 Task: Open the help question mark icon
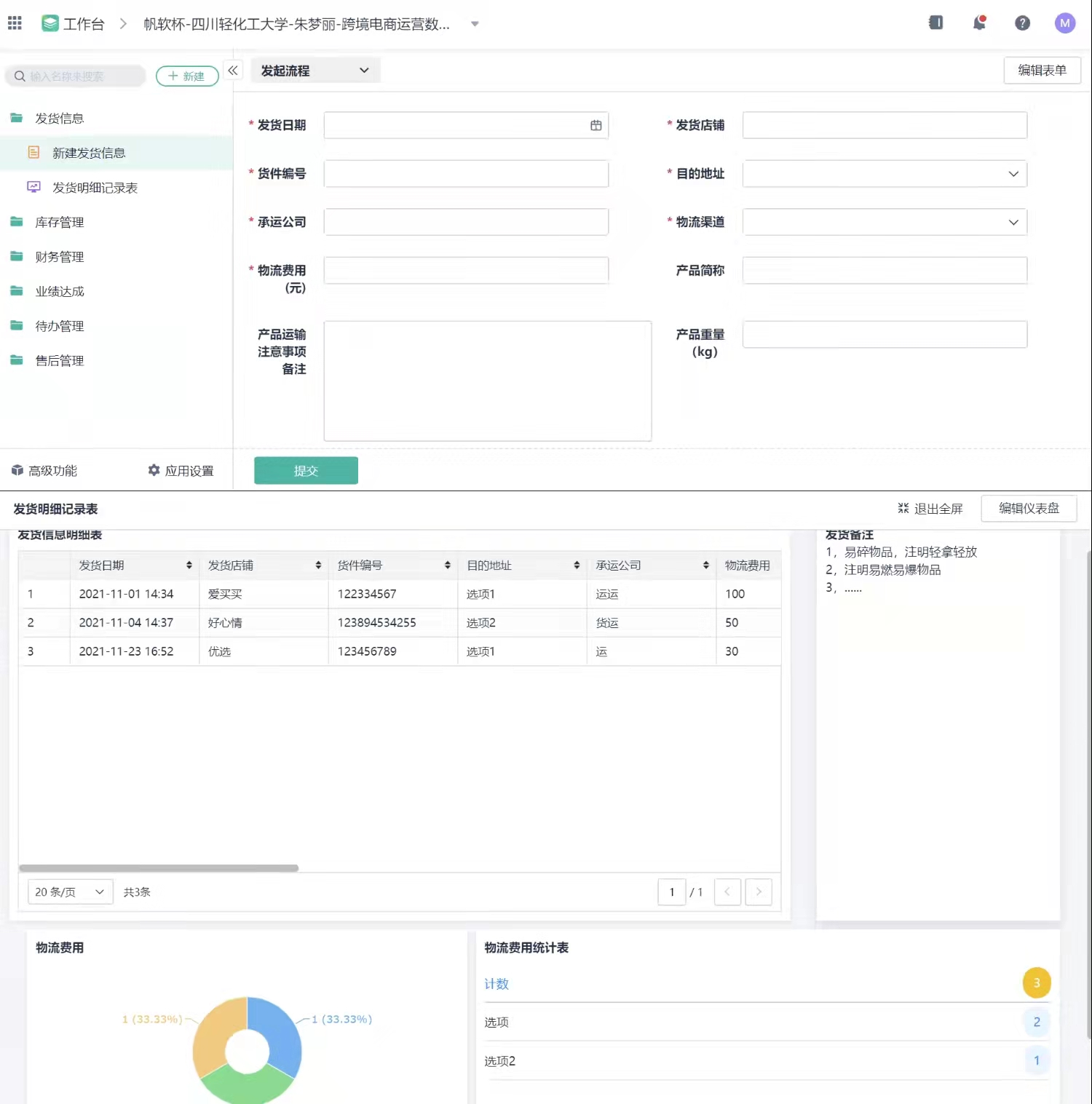1022,23
